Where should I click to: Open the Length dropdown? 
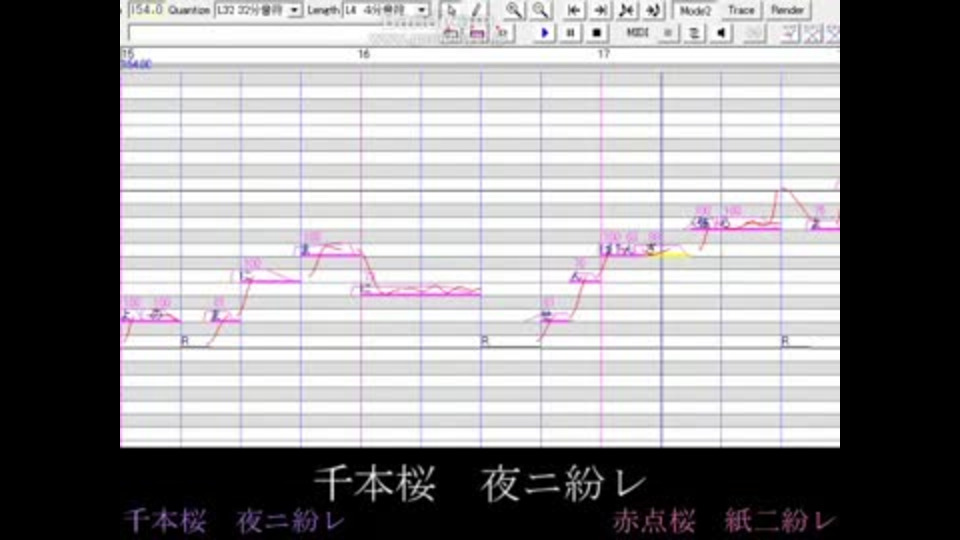point(422,10)
